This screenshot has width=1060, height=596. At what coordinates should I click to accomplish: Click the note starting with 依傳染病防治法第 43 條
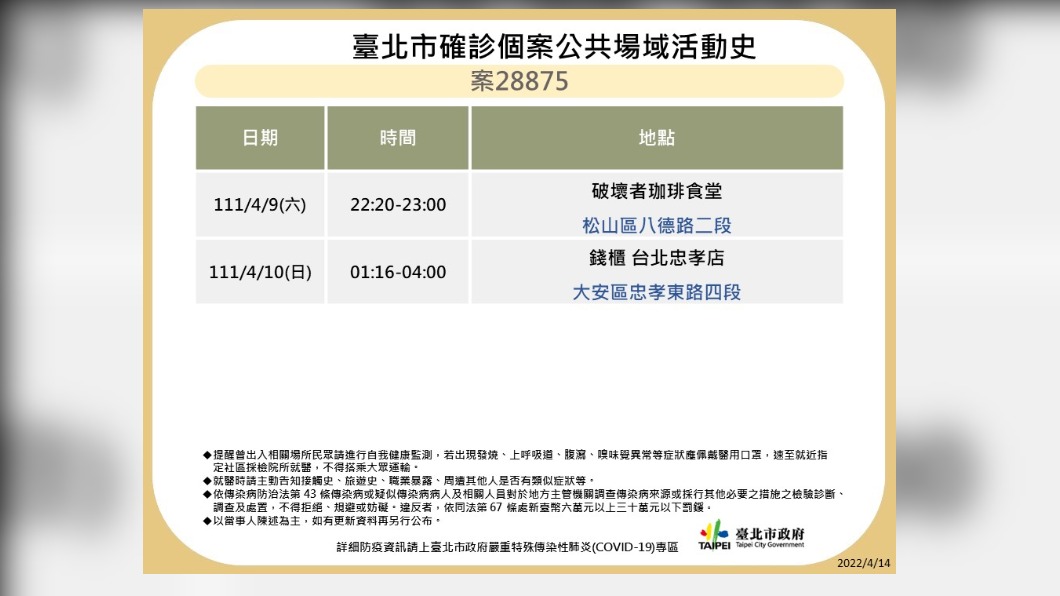524,501
